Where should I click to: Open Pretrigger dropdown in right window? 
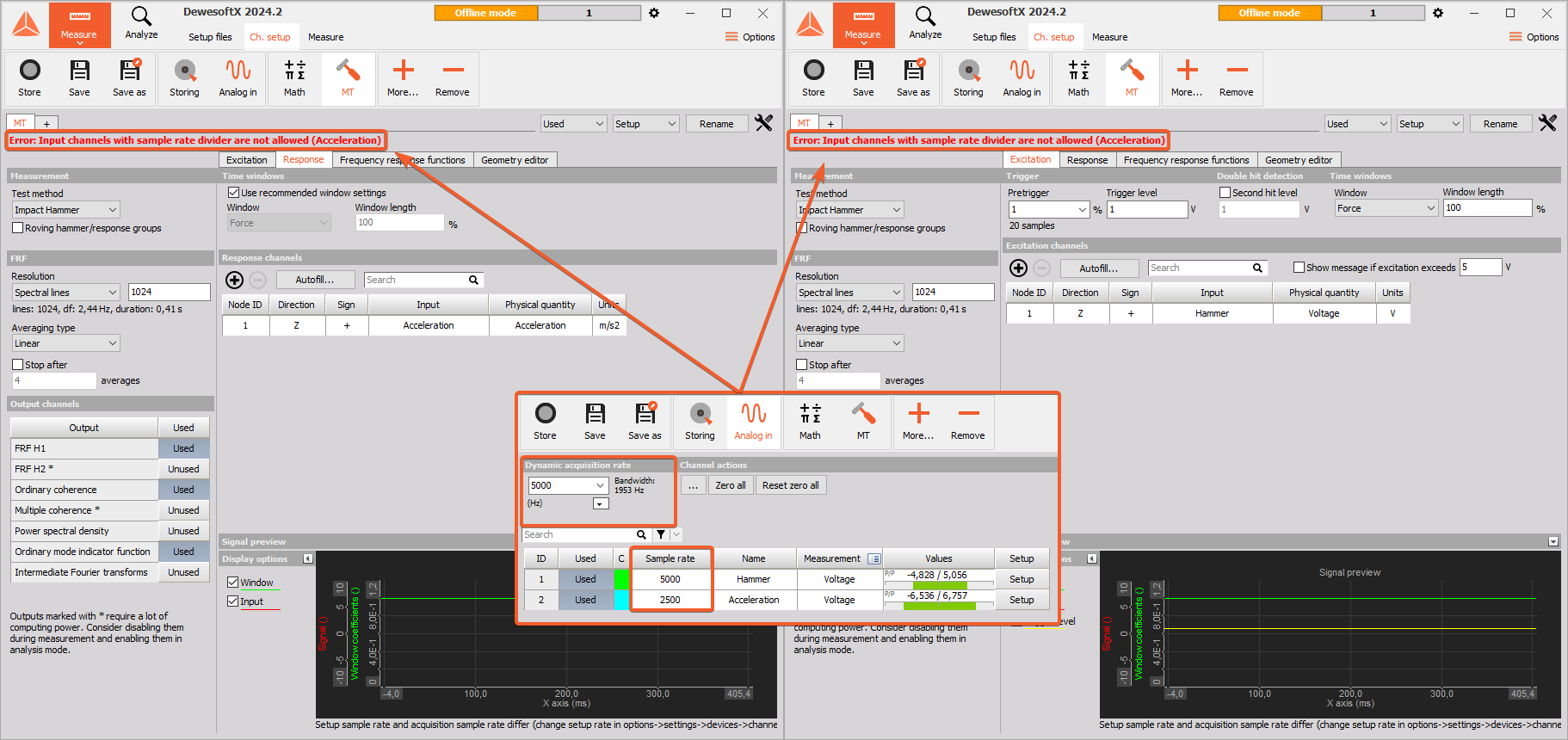(x=1049, y=209)
